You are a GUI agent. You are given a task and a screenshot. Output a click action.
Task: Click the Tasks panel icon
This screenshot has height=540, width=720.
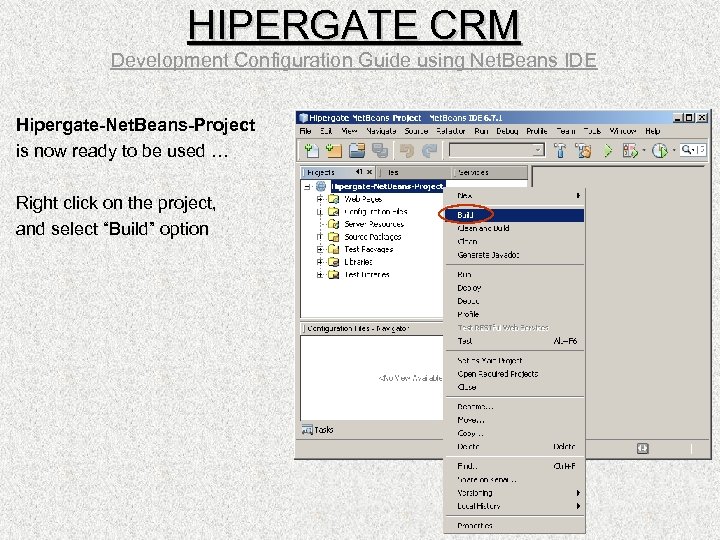(x=307, y=430)
